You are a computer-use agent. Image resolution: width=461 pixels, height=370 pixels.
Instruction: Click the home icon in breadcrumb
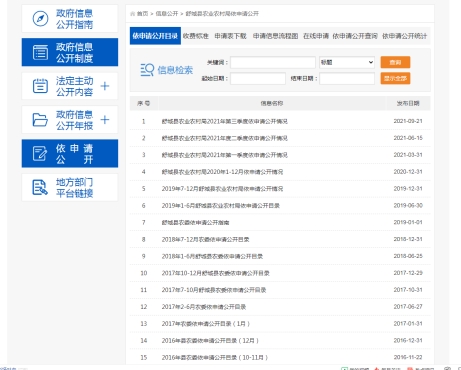132,14
